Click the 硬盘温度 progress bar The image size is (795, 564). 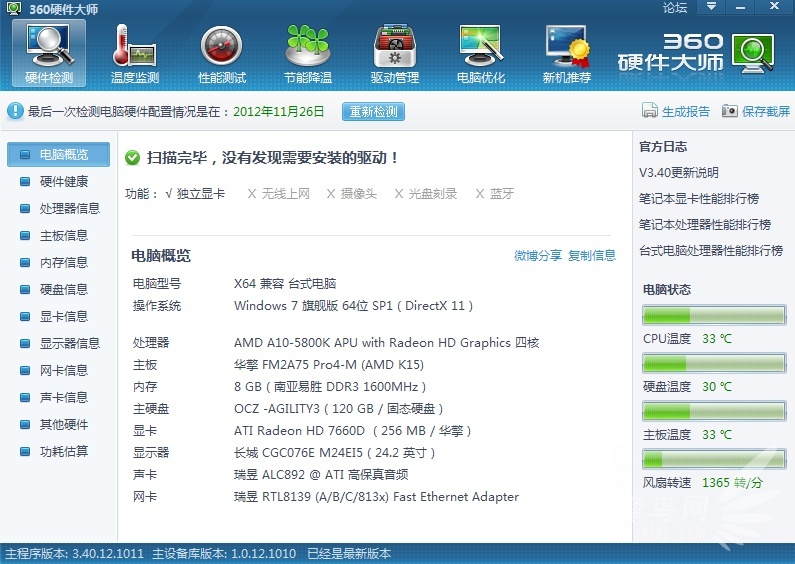(x=714, y=363)
